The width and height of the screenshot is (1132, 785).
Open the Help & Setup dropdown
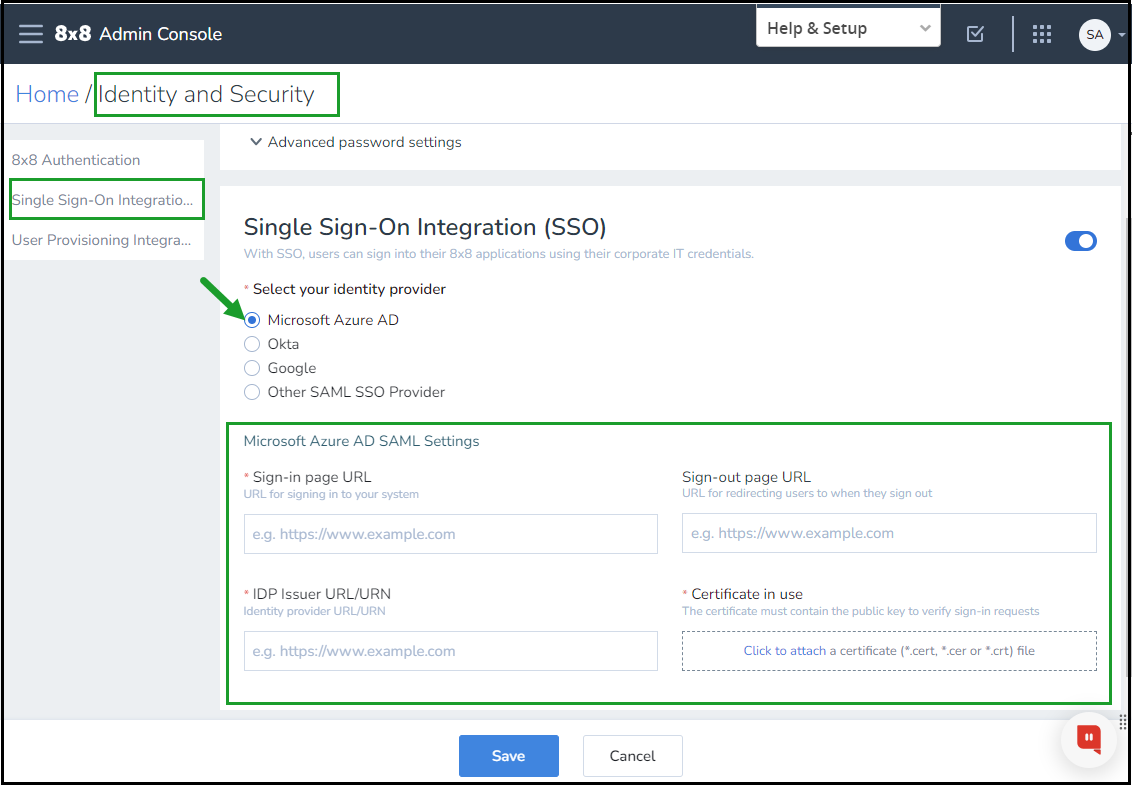coord(848,29)
